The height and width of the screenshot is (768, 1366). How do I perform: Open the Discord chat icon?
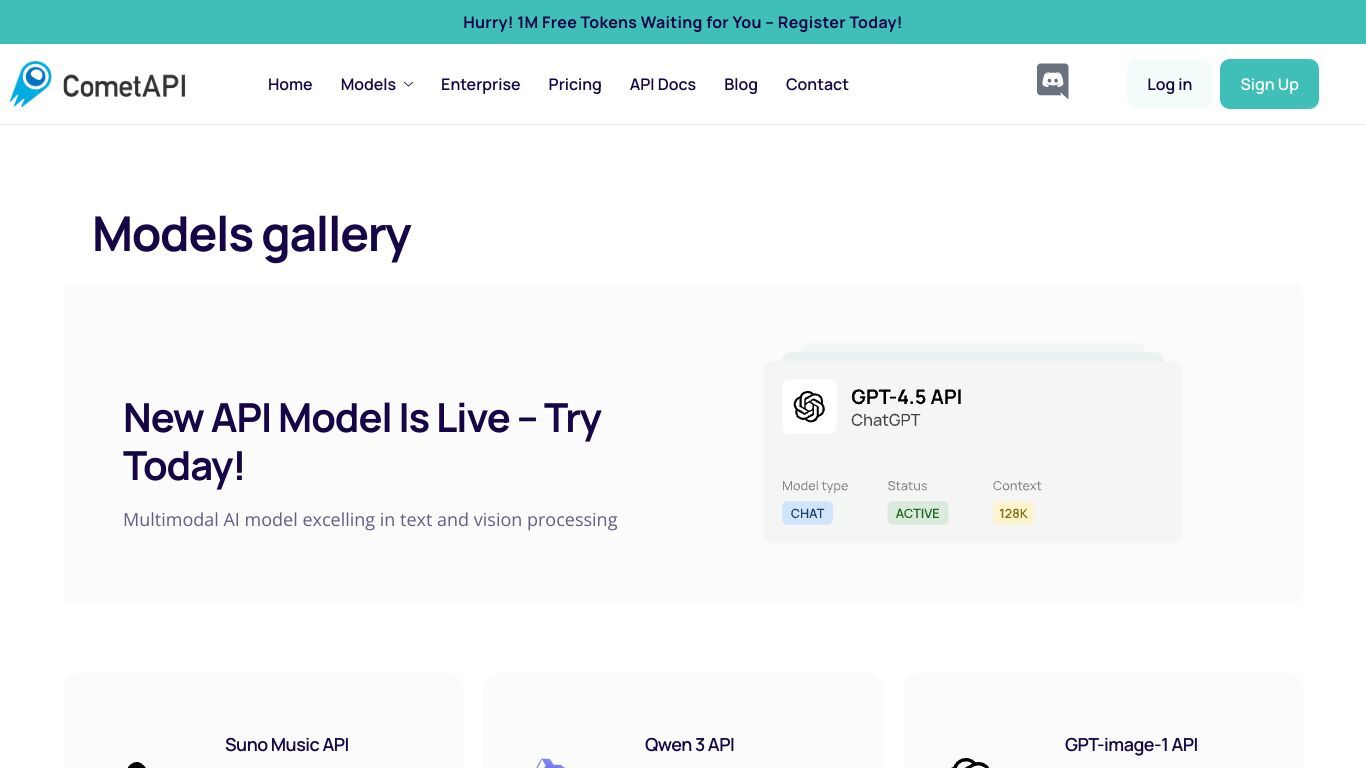pos(1052,82)
